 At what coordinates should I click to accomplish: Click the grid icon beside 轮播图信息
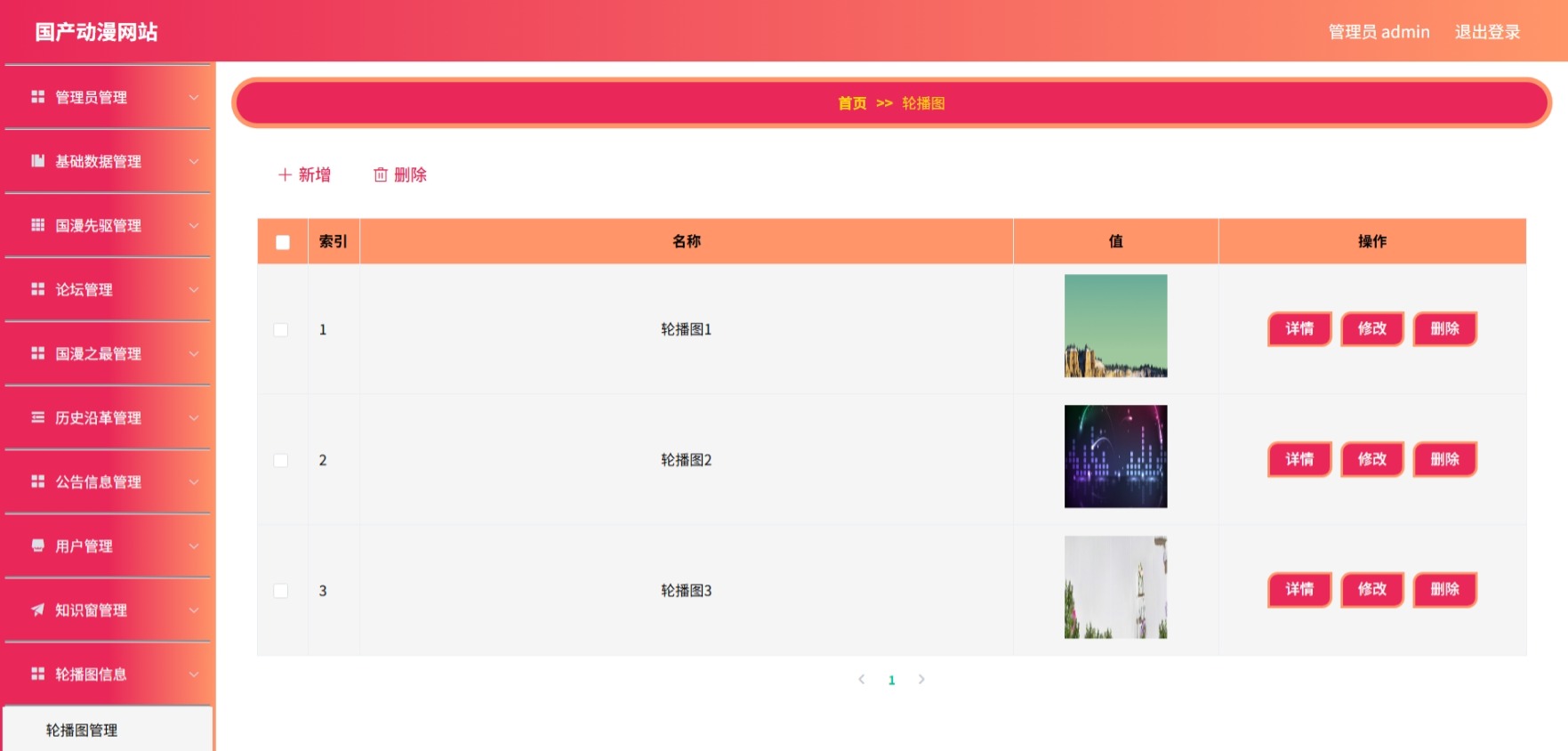(37, 674)
